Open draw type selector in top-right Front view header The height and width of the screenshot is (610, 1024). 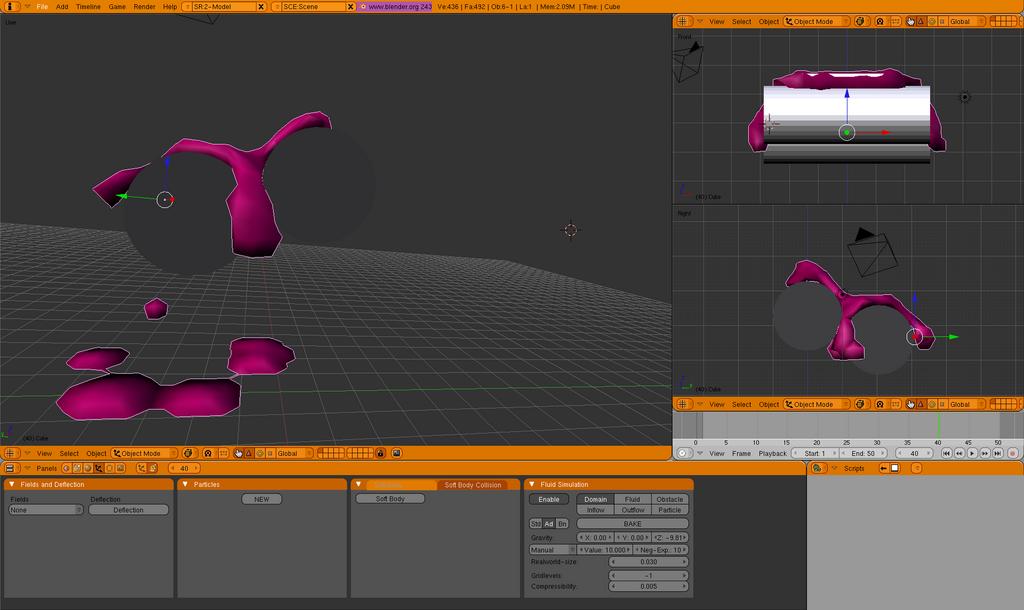pos(860,22)
